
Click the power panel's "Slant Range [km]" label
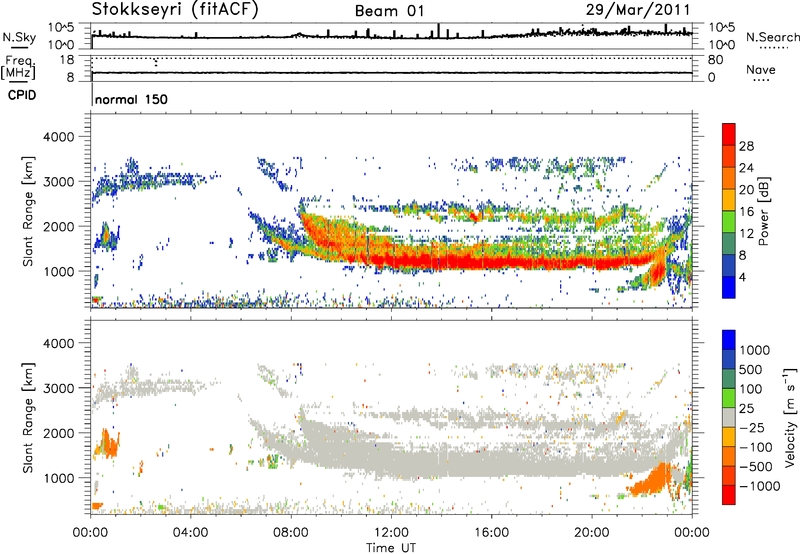click(x=28, y=211)
